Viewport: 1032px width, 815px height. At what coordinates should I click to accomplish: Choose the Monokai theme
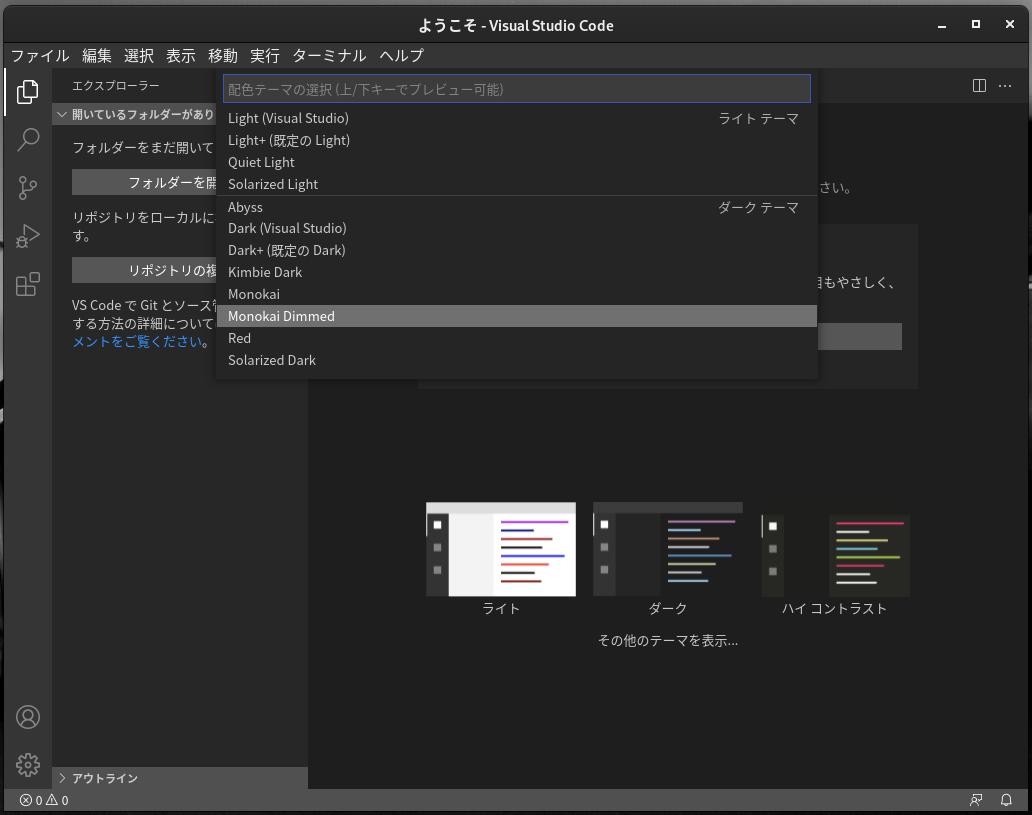517,294
